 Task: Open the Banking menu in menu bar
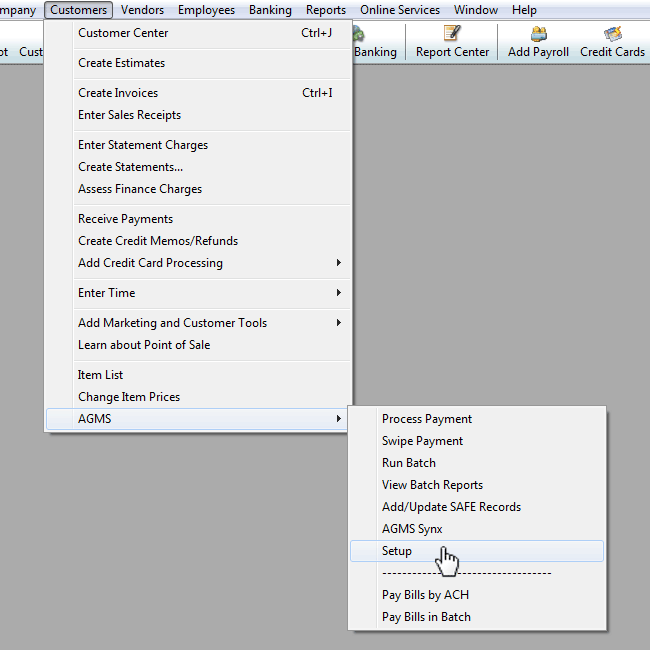click(x=270, y=10)
